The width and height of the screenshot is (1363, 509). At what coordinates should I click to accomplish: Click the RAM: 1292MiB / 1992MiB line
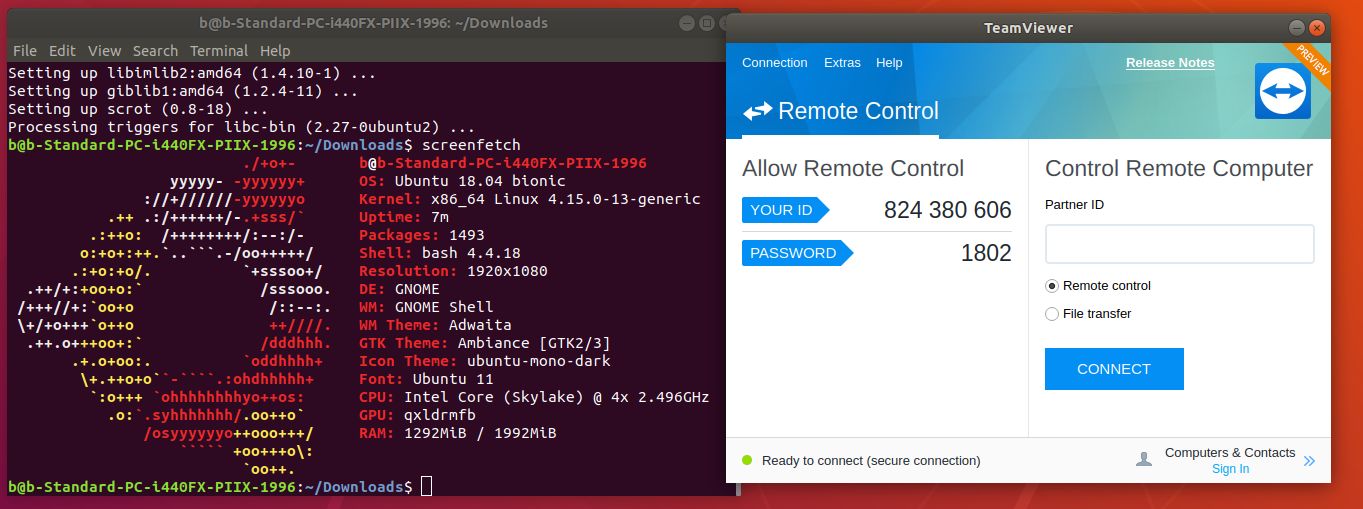click(x=458, y=433)
